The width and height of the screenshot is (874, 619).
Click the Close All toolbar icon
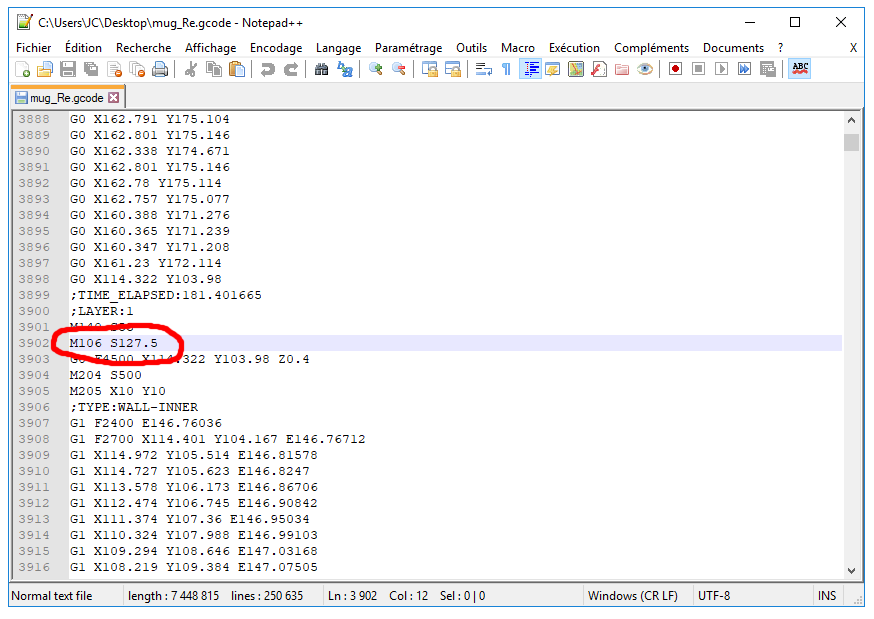coord(137,69)
